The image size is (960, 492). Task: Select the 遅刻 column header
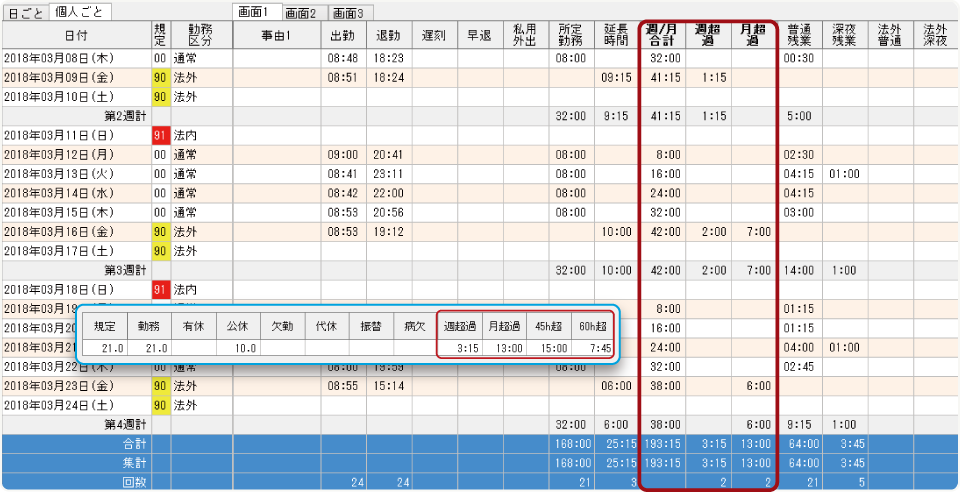coord(435,35)
